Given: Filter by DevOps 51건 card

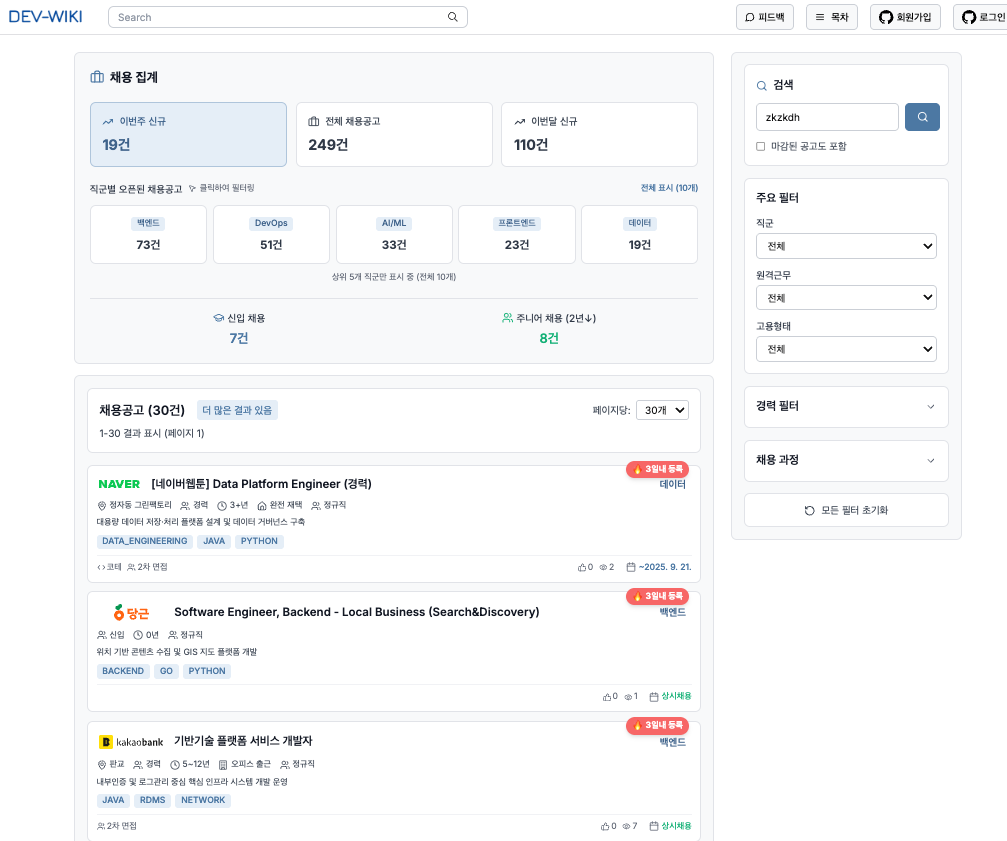Looking at the screenshot, I should click(x=271, y=234).
